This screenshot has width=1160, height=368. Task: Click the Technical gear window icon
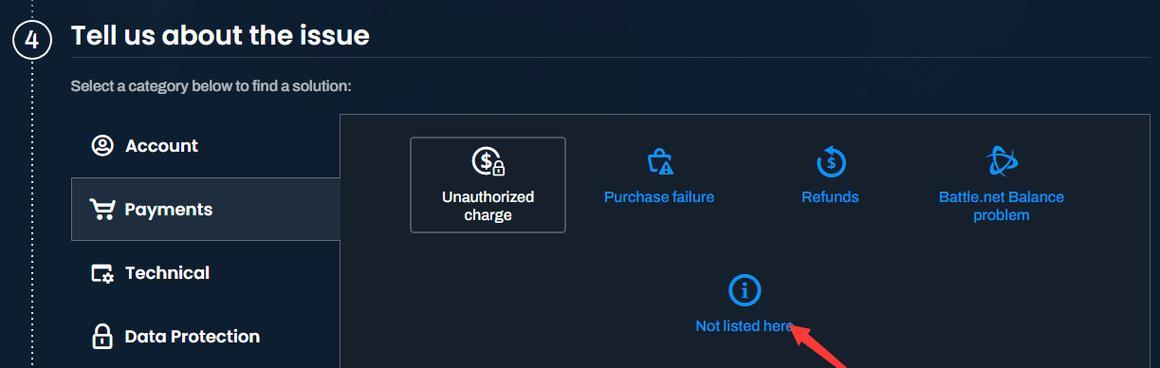(x=102, y=273)
